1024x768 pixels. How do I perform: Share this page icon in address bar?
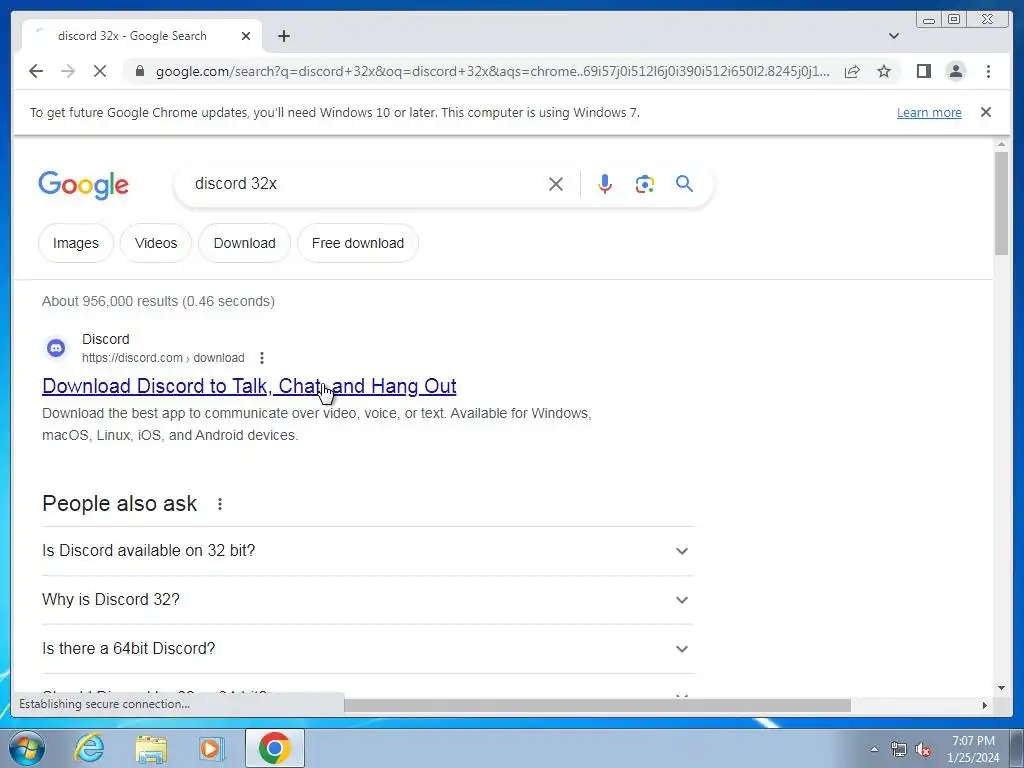852,71
